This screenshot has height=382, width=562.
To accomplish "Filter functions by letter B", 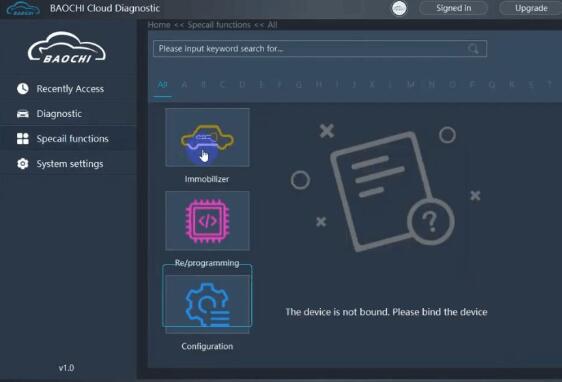I will pyautogui.click(x=204, y=85).
